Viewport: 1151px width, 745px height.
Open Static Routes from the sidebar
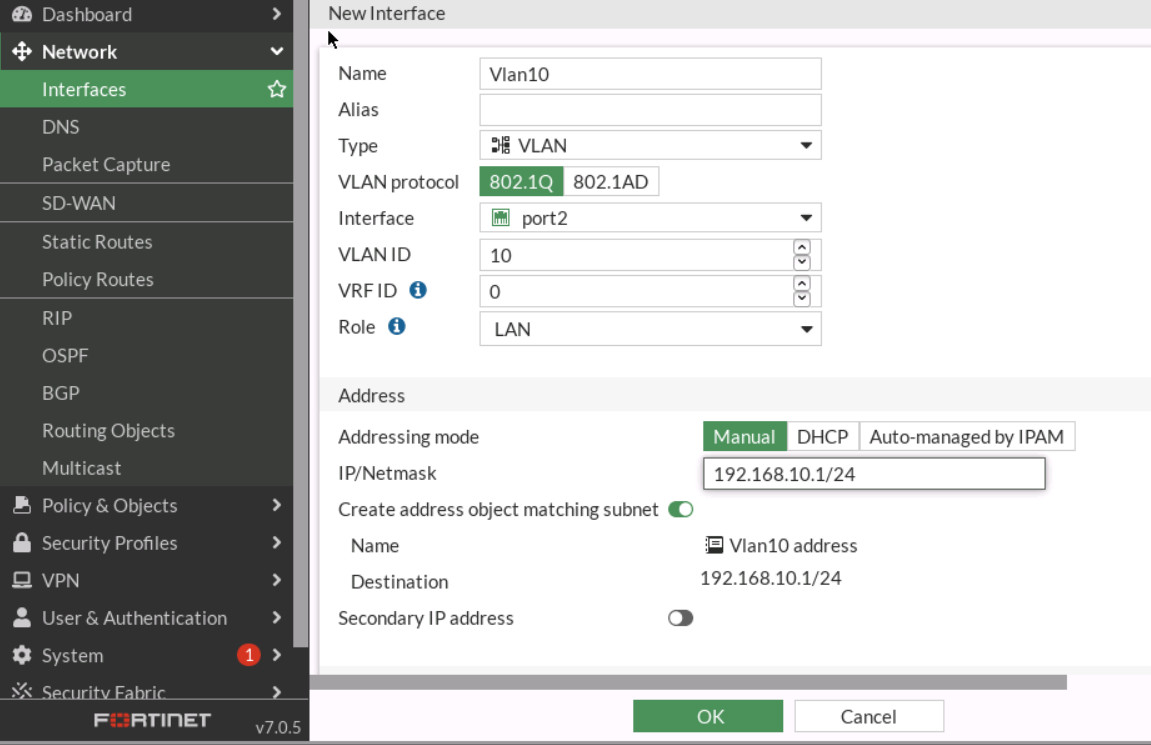coord(96,242)
